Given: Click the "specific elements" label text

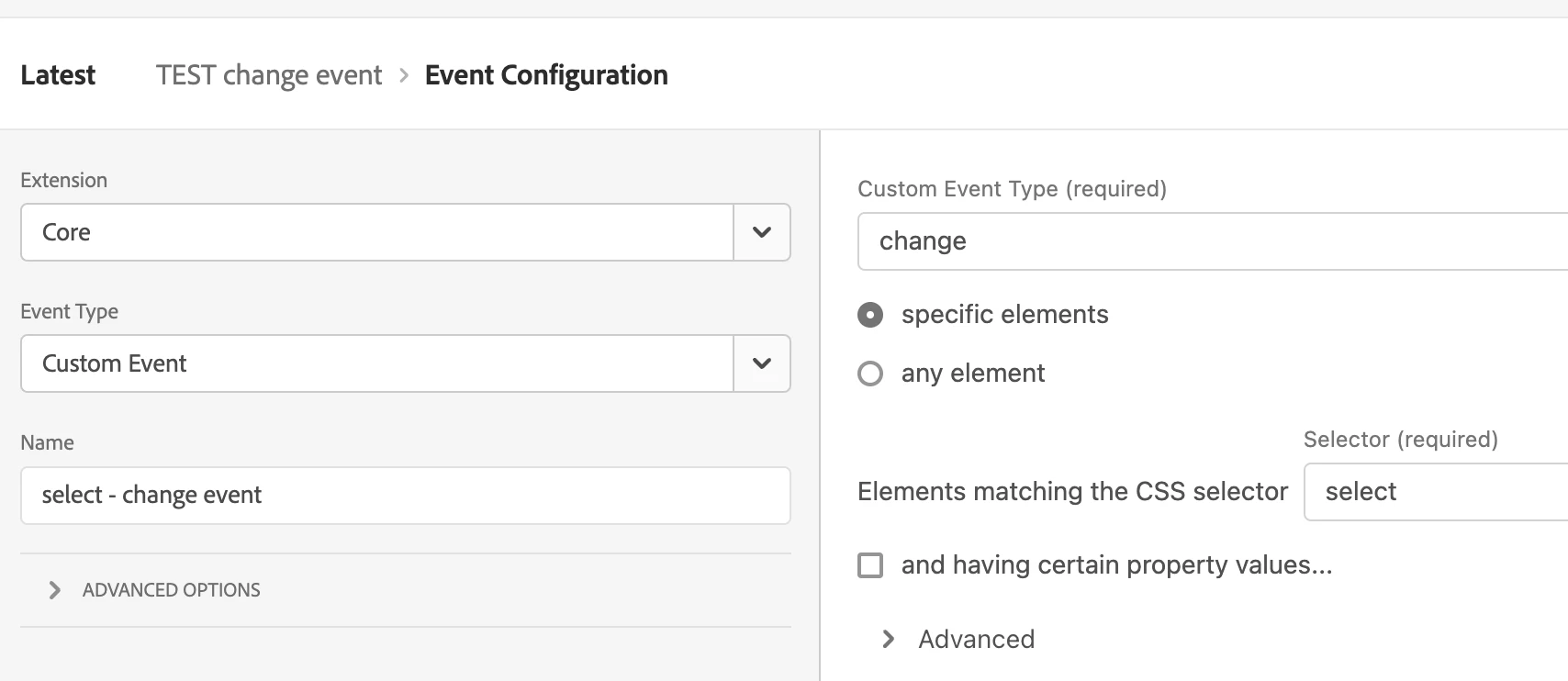Looking at the screenshot, I should 1004,315.
